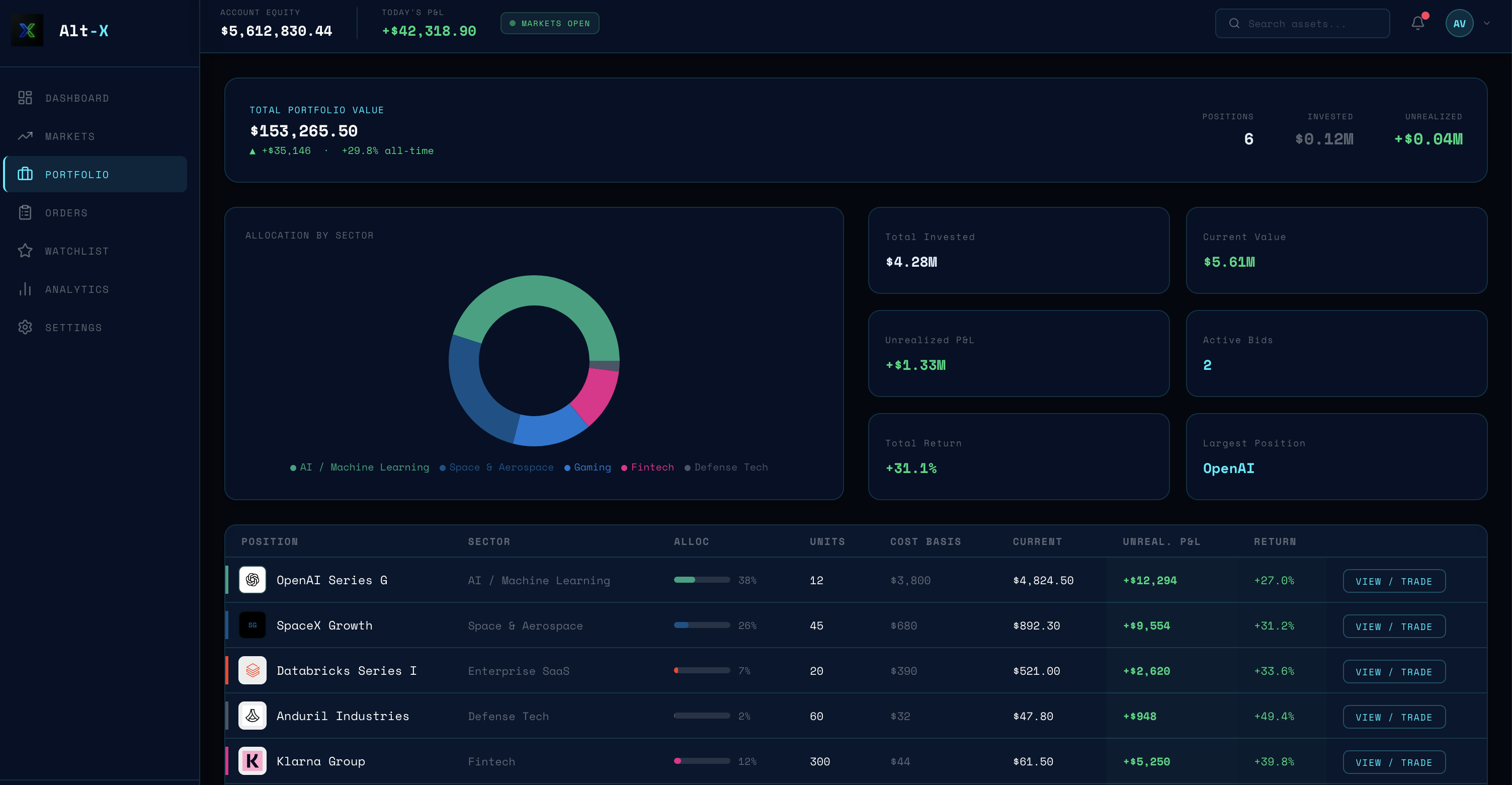Click the Anduril allocation progress bar
The height and width of the screenshot is (785, 1512).
(x=702, y=716)
